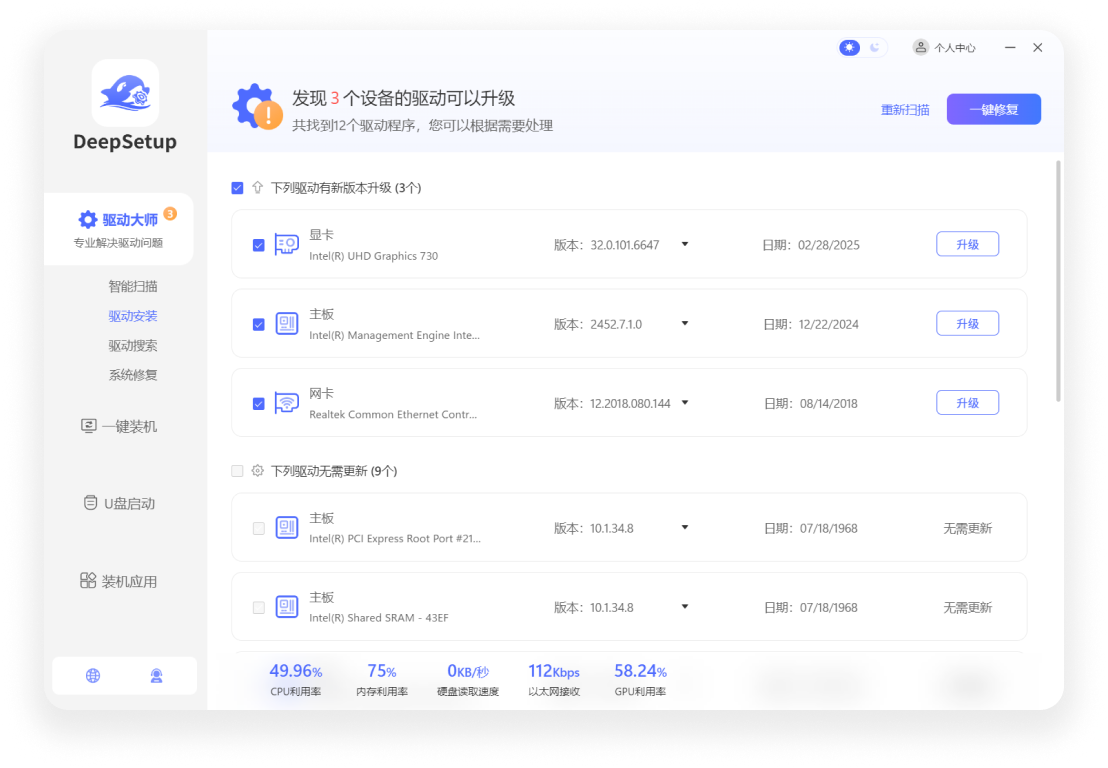The width and height of the screenshot is (1108, 768).
Task: Open customer service via headset icon
Action: point(156,675)
